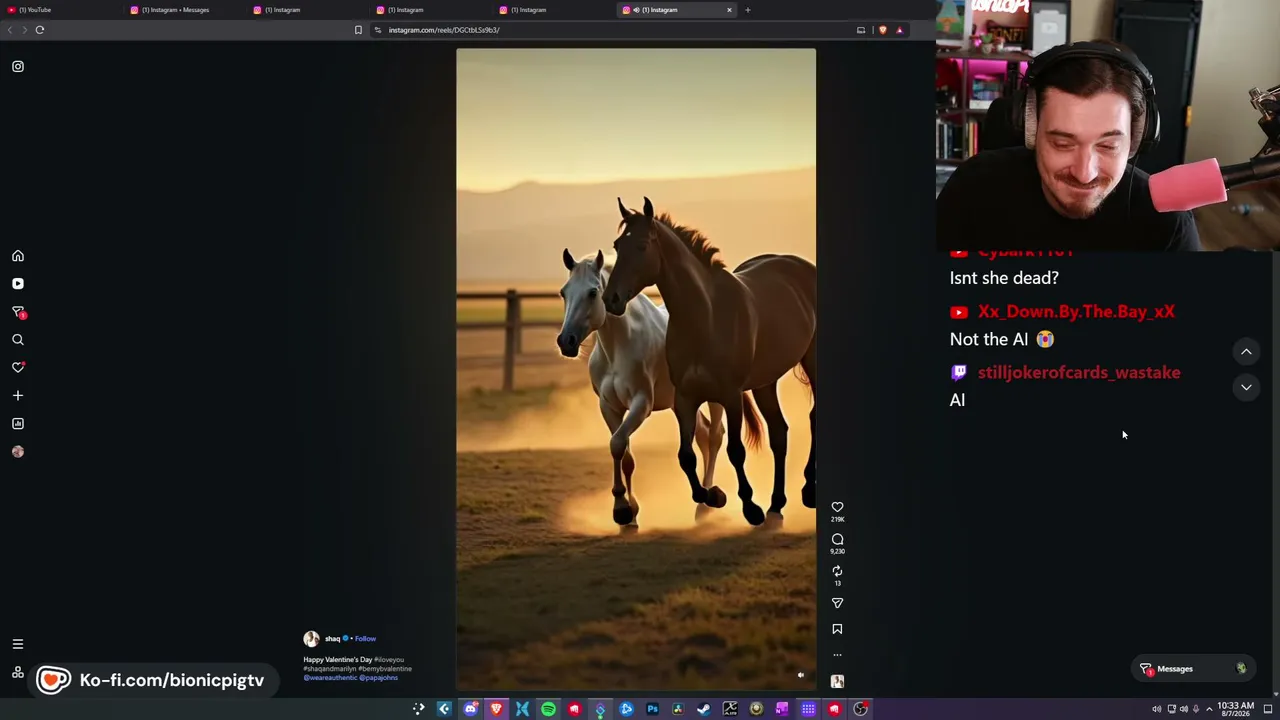
Task: Open shaq's profile picture
Action: (x=311, y=639)
